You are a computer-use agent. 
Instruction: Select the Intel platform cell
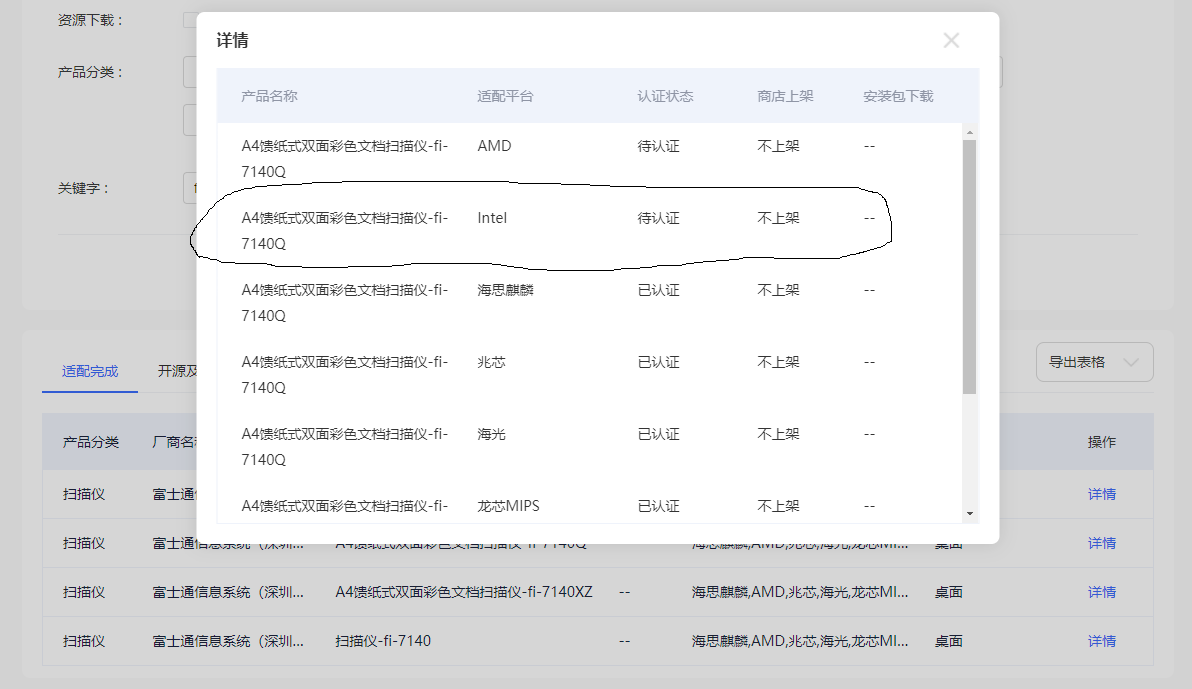pyautogui.click(x=492, y=217)
